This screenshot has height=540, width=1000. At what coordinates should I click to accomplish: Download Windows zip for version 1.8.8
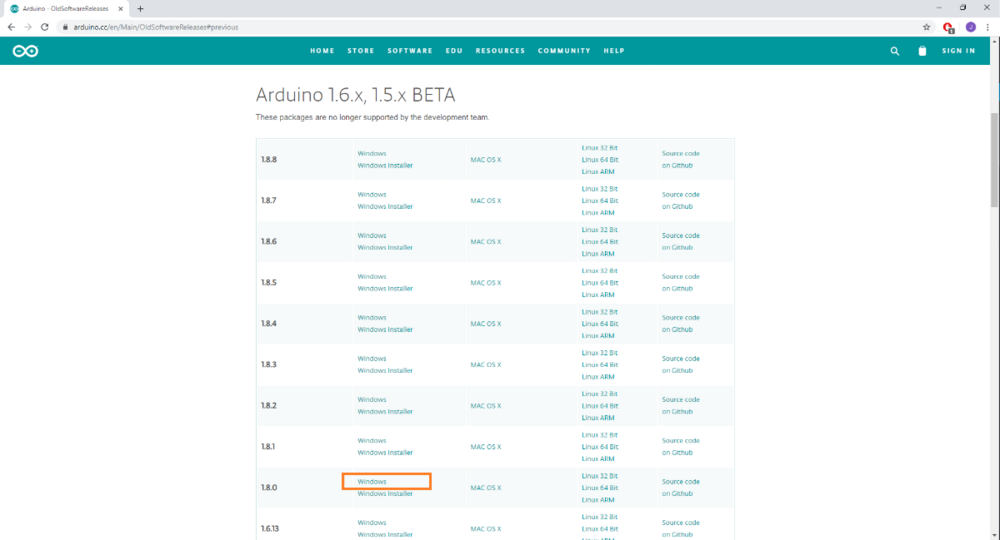(x=372, y=154)
